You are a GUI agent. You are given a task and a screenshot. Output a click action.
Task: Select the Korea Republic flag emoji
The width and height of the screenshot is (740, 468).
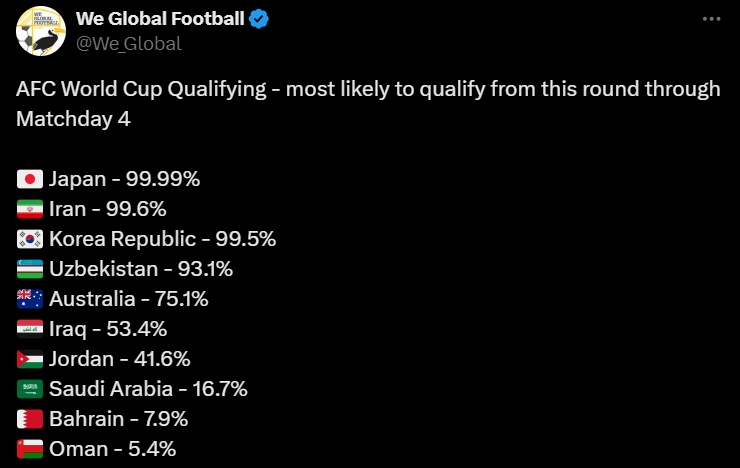click(30, 239)
